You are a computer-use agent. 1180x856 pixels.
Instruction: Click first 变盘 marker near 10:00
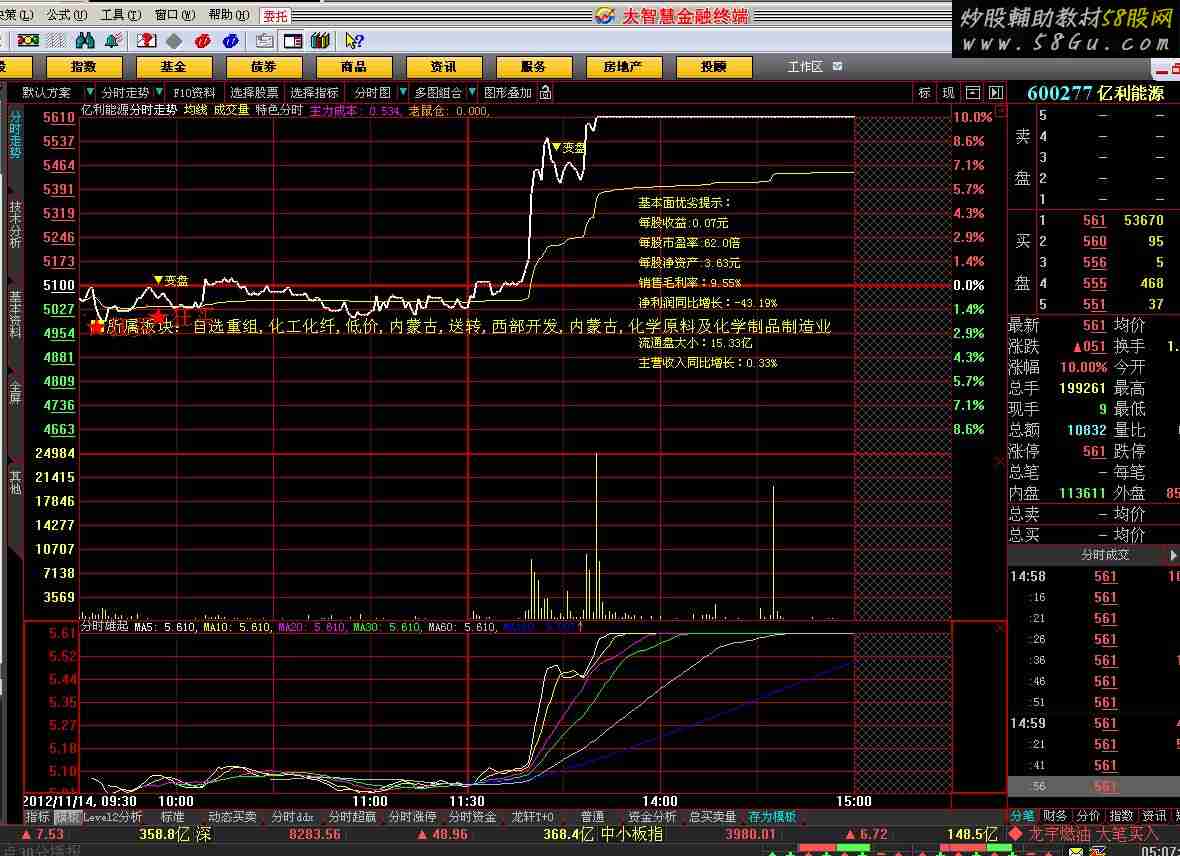[171, 280]
